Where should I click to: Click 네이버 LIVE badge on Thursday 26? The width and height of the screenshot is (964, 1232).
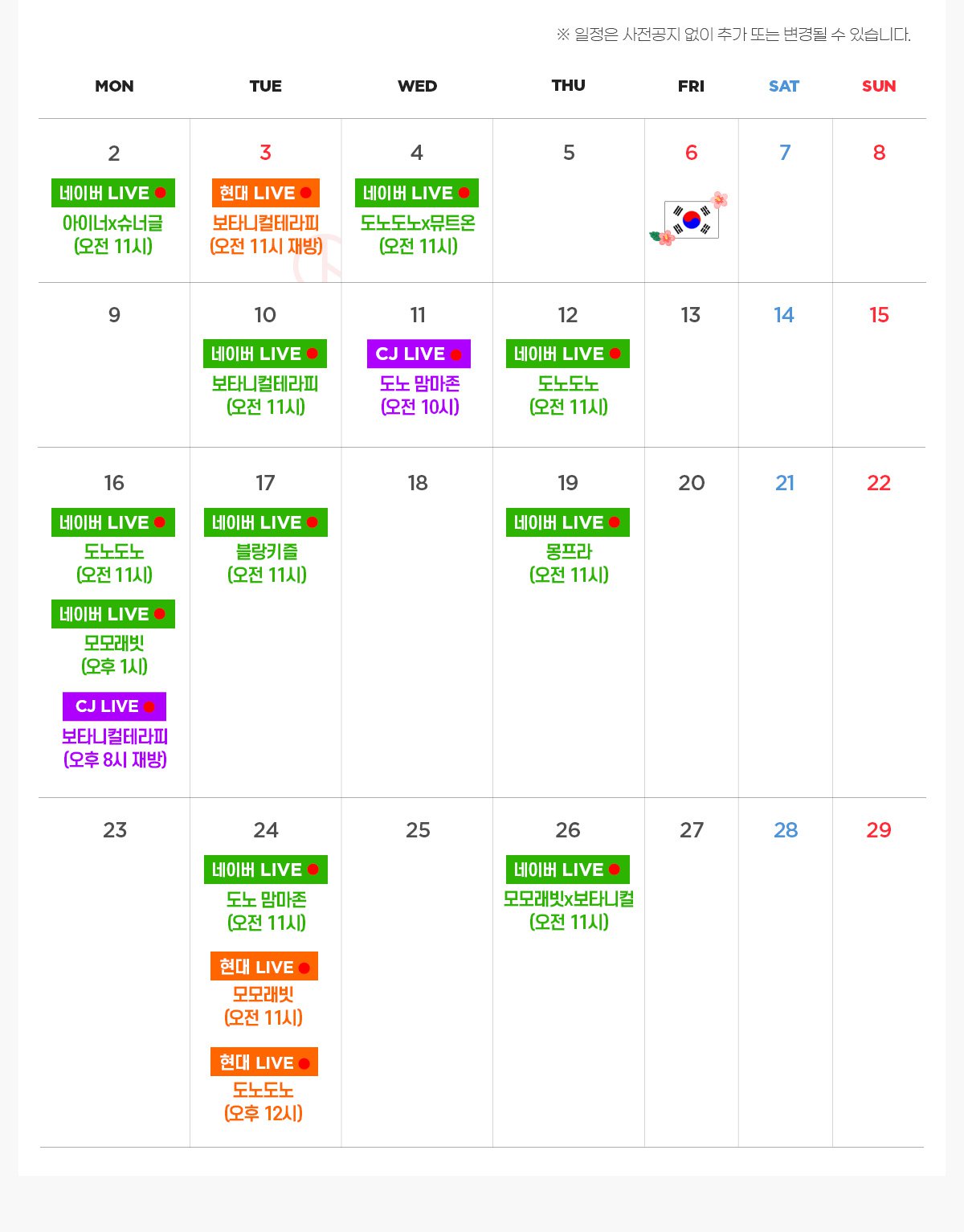[x=567, y=870]
